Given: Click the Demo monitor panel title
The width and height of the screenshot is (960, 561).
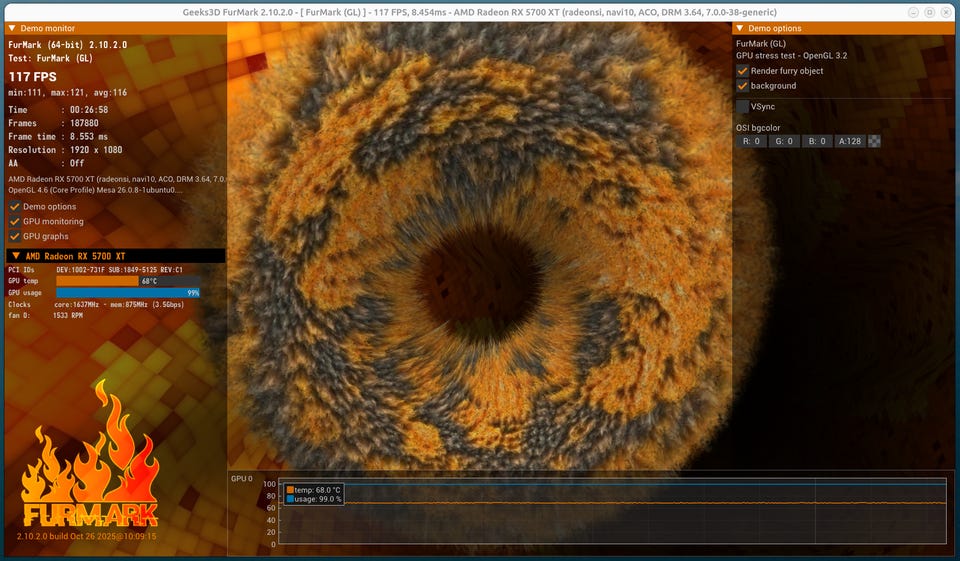Looking at the screenshot, I should 48,28.
